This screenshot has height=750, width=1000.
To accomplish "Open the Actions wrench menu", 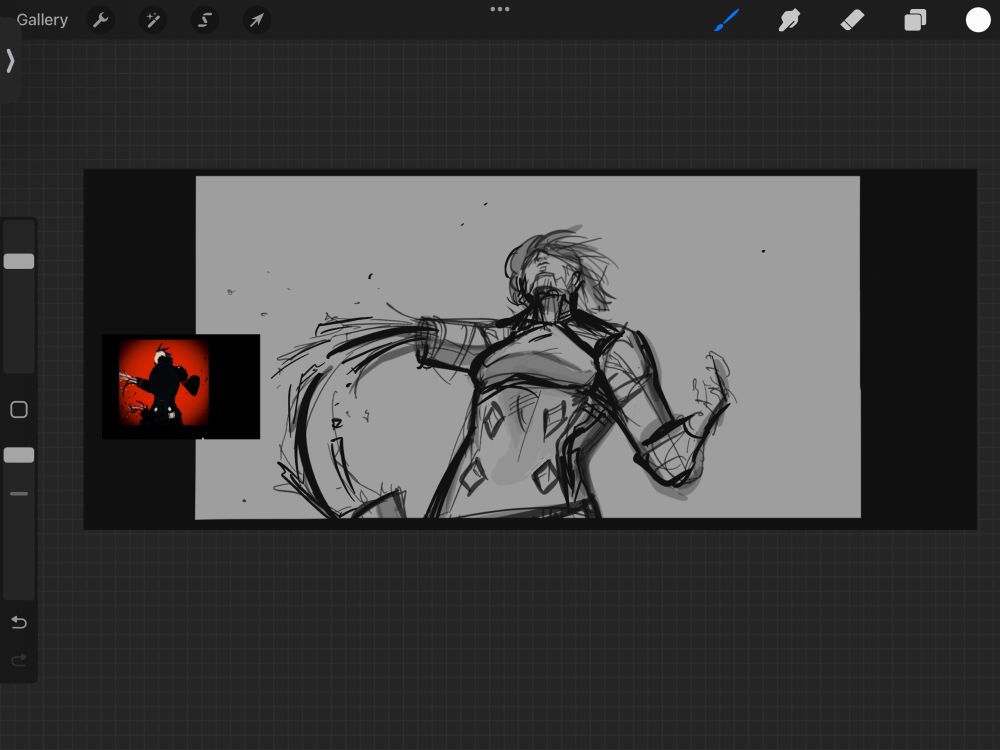I will pos(100,20).
